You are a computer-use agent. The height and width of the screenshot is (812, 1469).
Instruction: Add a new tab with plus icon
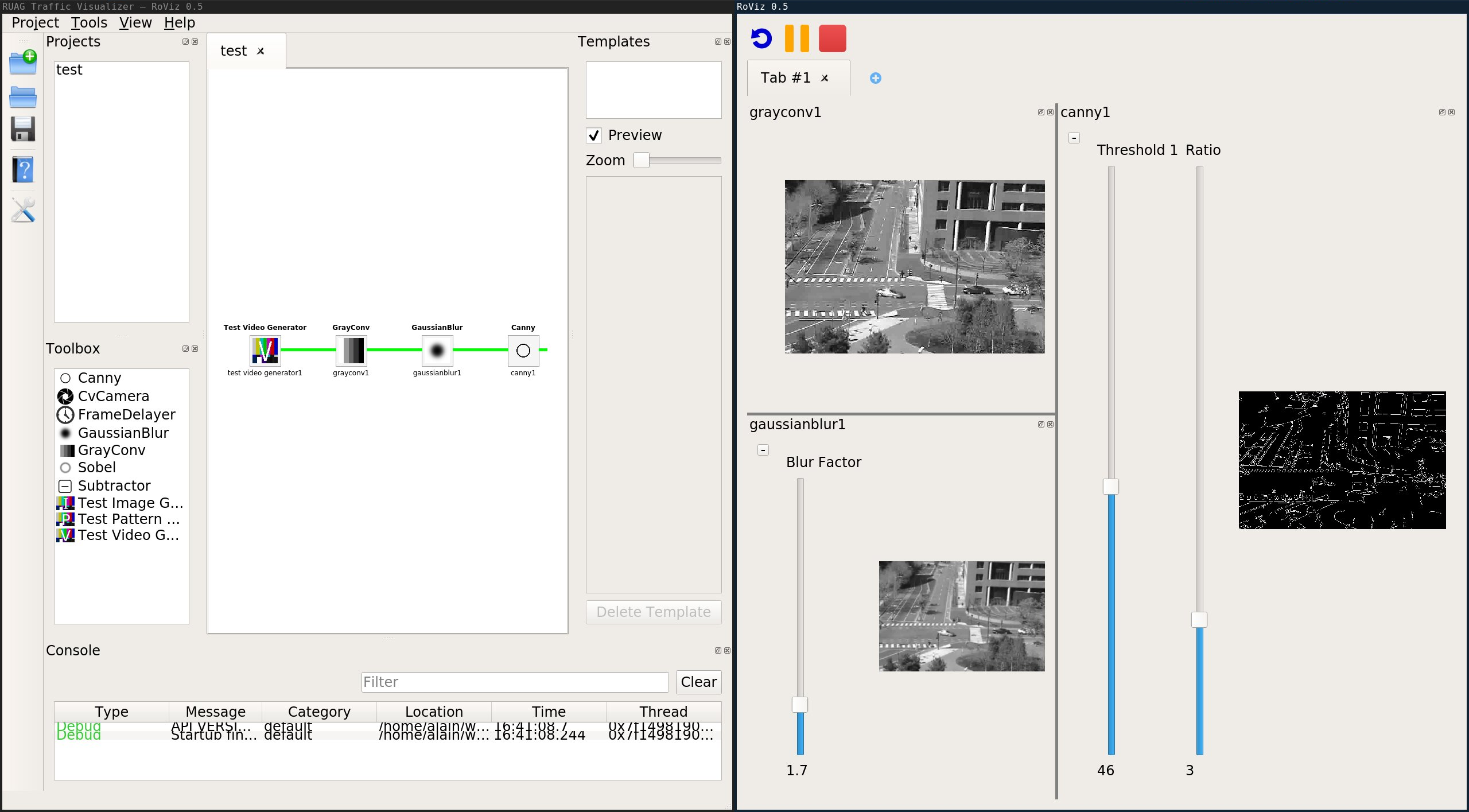(875, 78)
